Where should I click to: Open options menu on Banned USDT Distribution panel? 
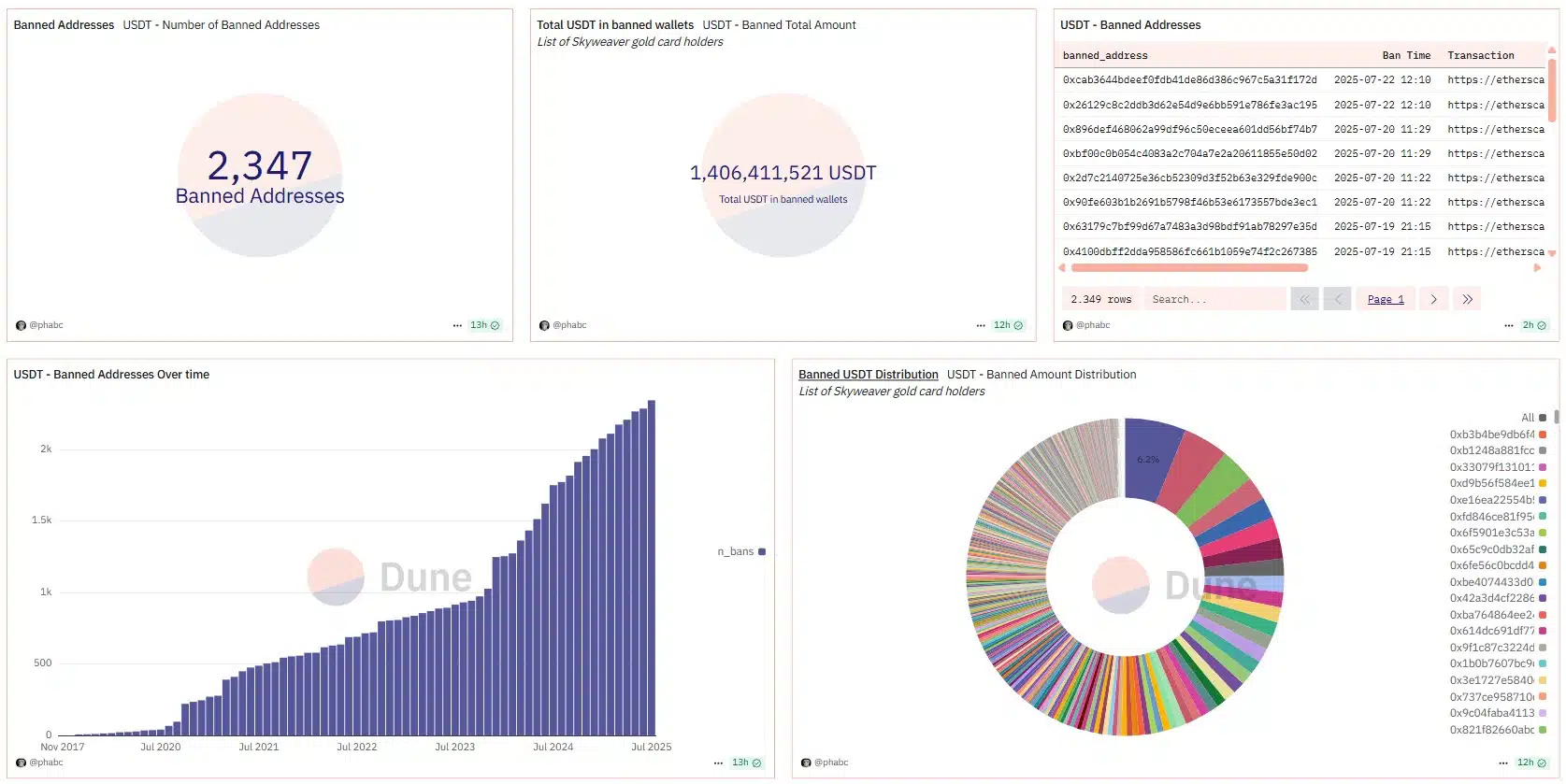click(x=1503, y=763)
